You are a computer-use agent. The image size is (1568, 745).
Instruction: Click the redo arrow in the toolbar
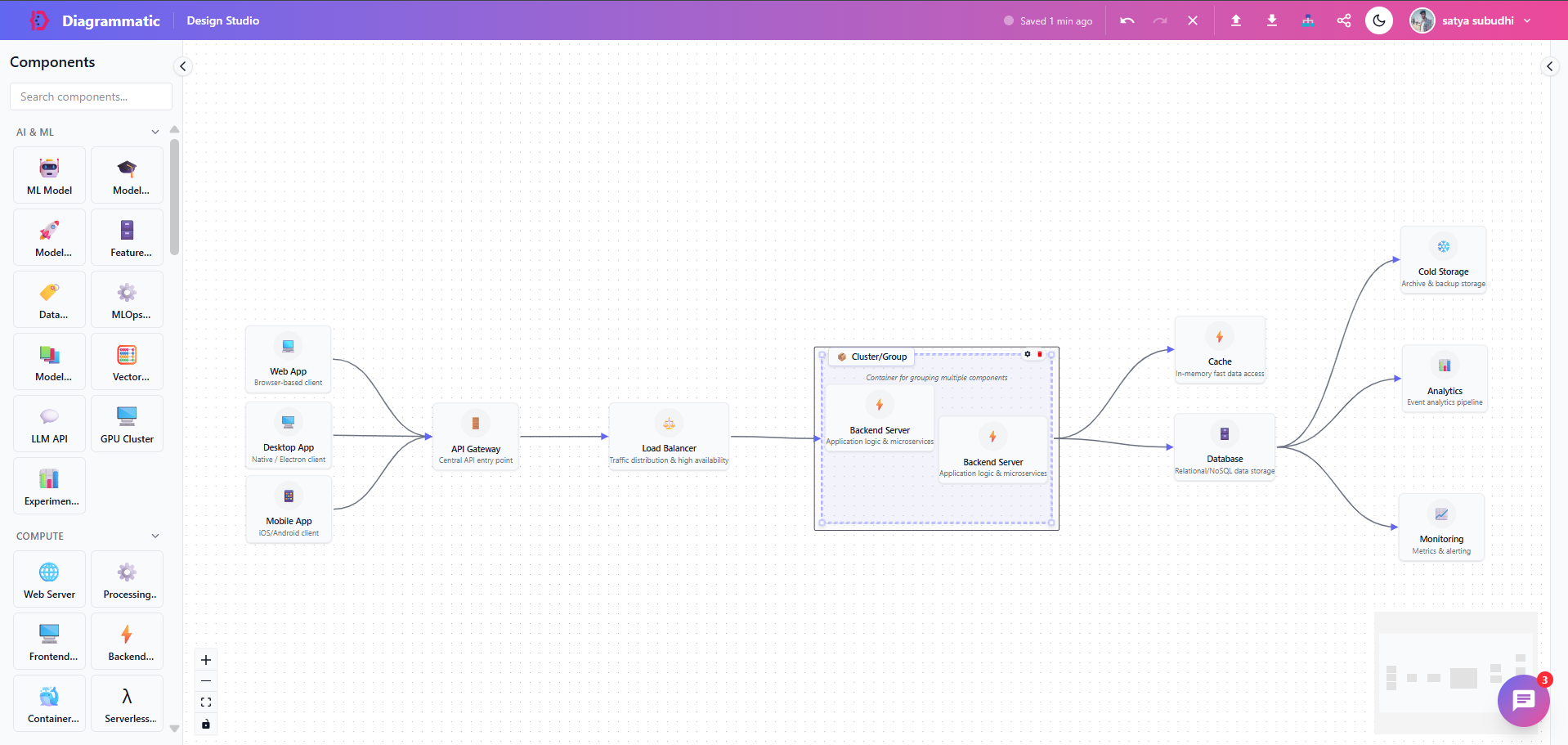point(1159,20)
